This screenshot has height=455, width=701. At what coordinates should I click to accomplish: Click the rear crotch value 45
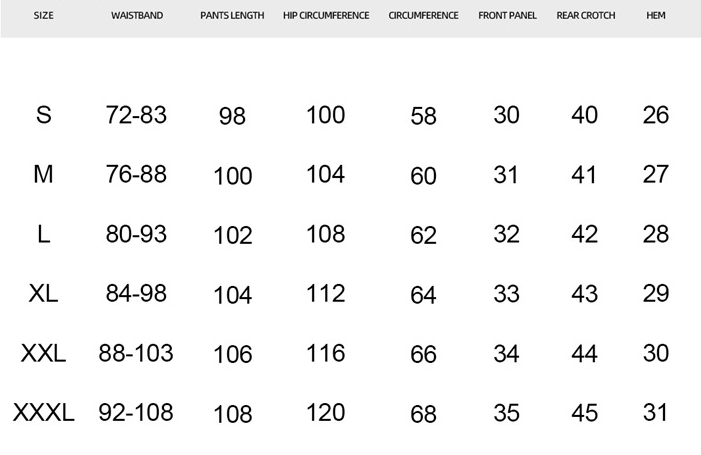585,413
